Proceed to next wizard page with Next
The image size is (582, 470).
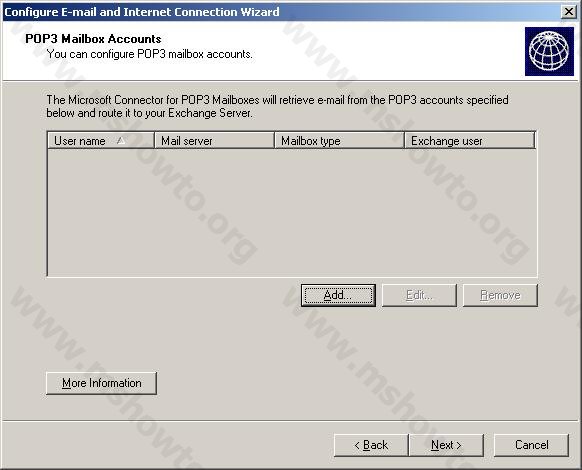coord(446,445)
